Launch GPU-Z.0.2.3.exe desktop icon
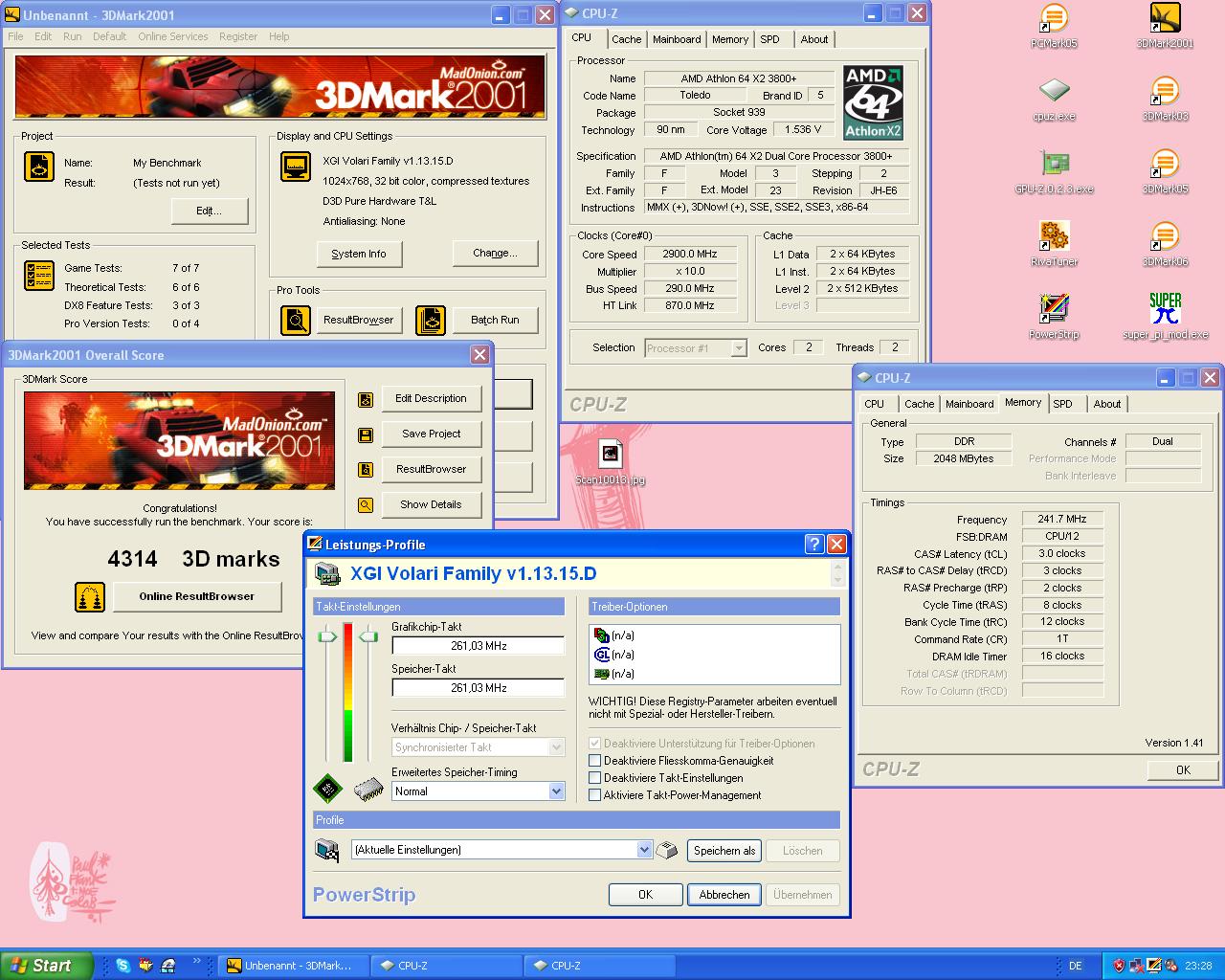This screenshot has width=1225, height=980. point(1054,171)
